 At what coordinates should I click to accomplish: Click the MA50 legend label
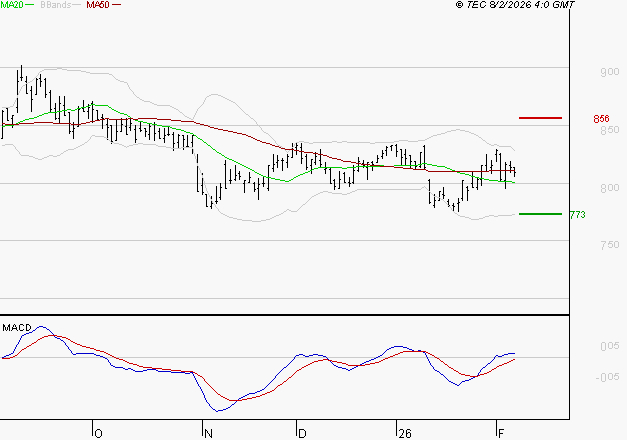pyautogui.click(x=98, y=5)
